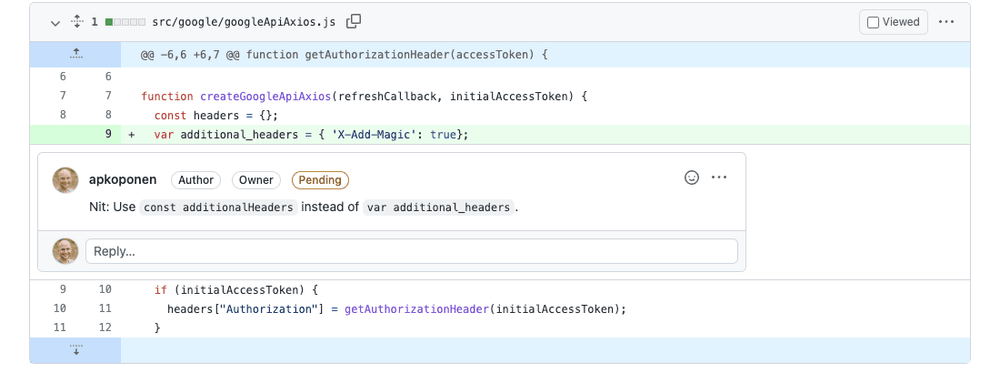1000x365 pixels.
Task: Click the createGoogleApiAxios function line
Action: click(x=364, y=96)
